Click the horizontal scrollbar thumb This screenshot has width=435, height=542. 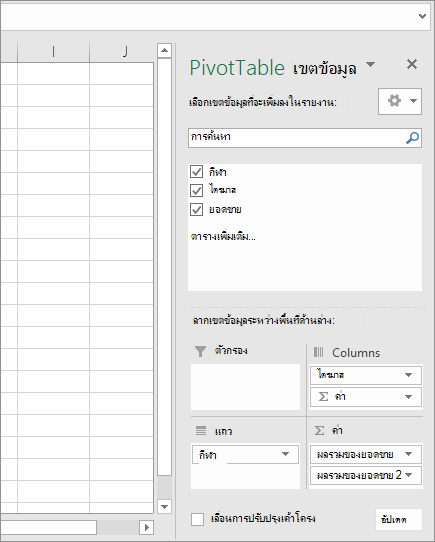tap(48, 527)
